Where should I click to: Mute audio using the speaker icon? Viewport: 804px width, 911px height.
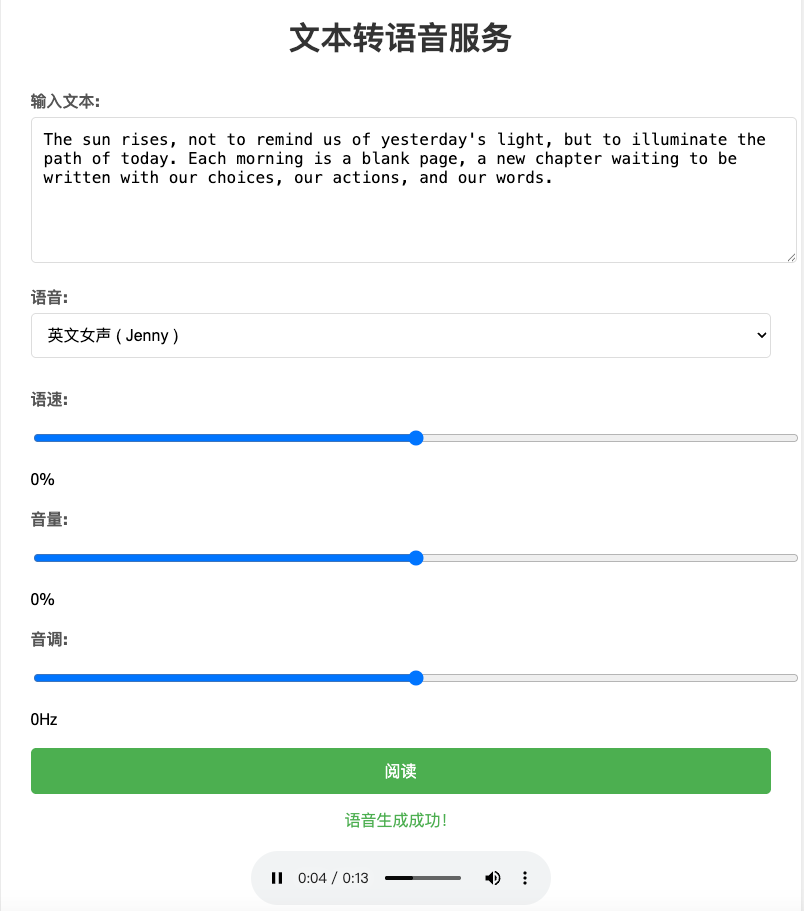[x=492, y=878]
